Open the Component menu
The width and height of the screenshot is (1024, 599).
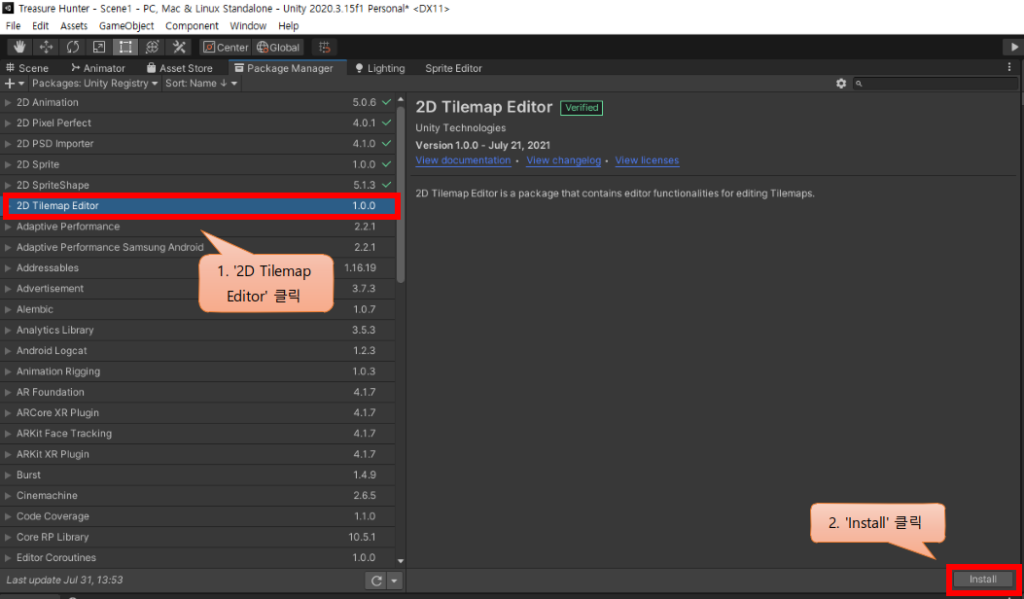(x=192, y=25)
